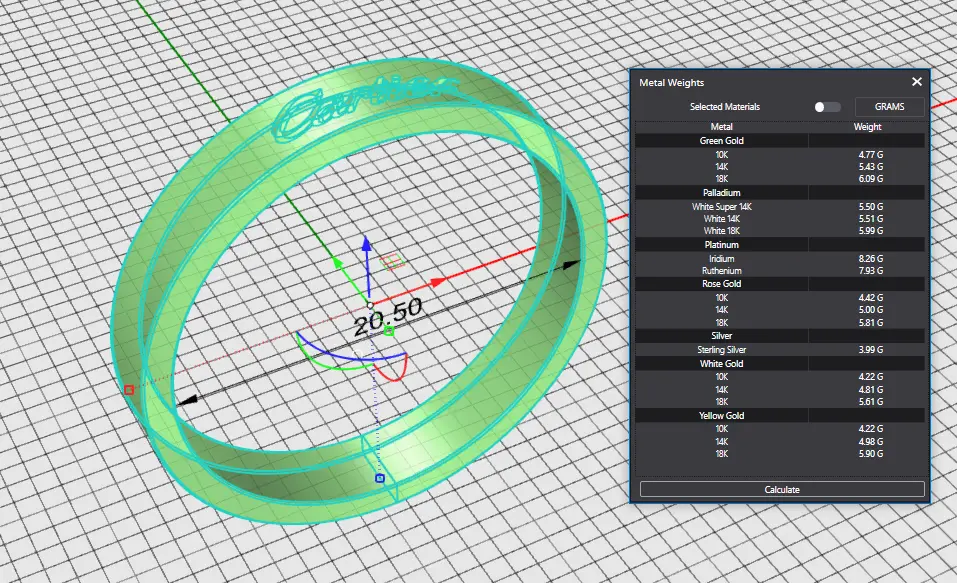
Task: Select the 5.00 G weight value
Action: (871, 310)
